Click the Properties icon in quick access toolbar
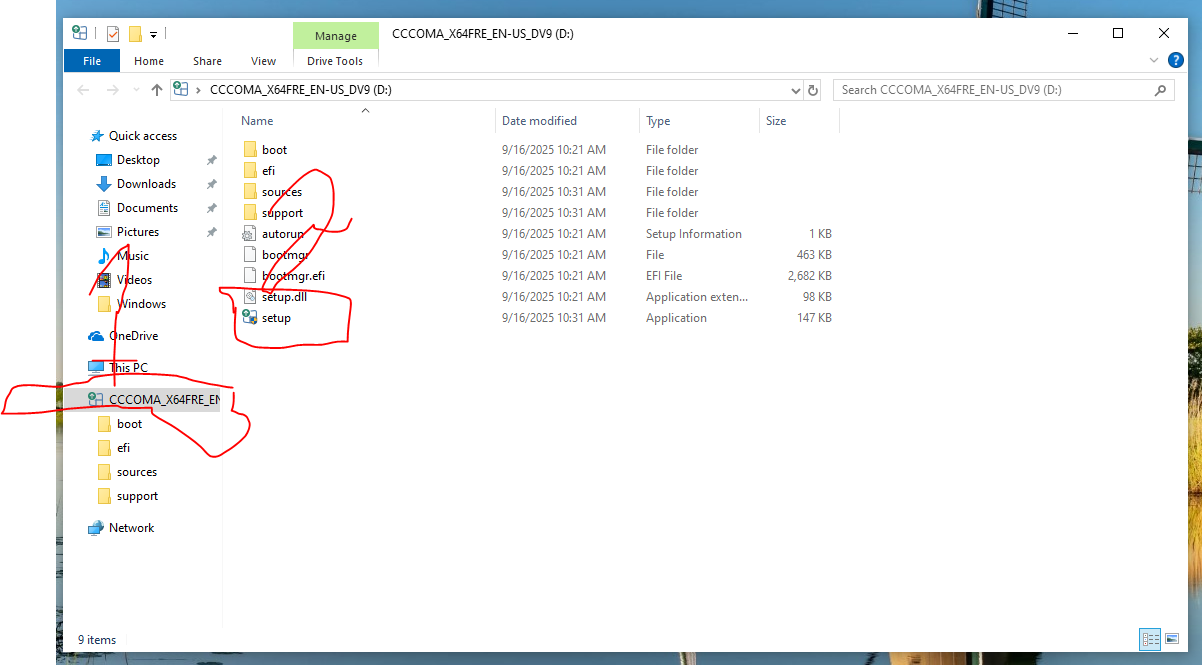This screenshot has height=665, width=1202. (x=113, y=34)
